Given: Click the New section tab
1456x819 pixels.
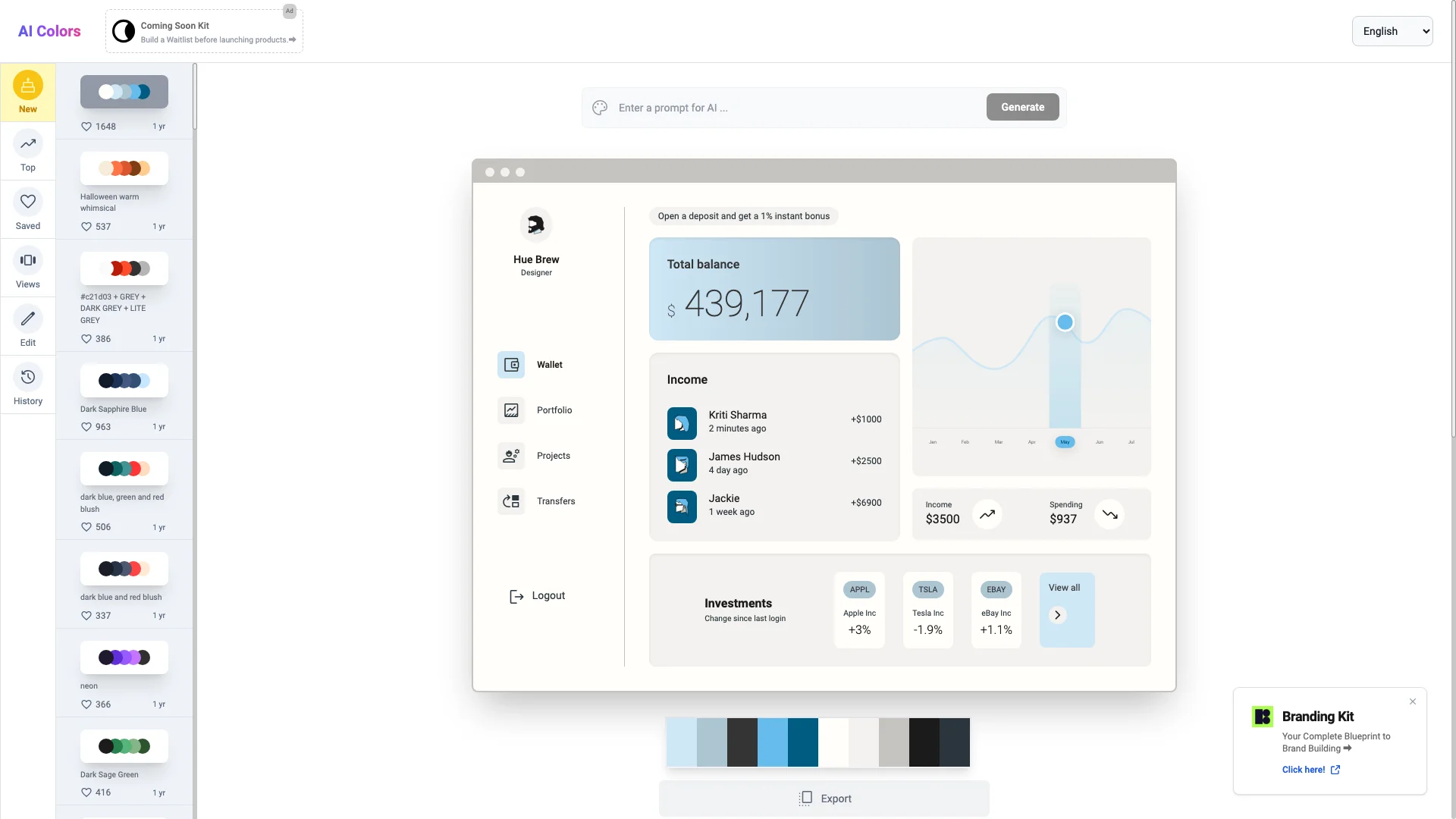Looking at the screenshot, I should tap(27, 93).
